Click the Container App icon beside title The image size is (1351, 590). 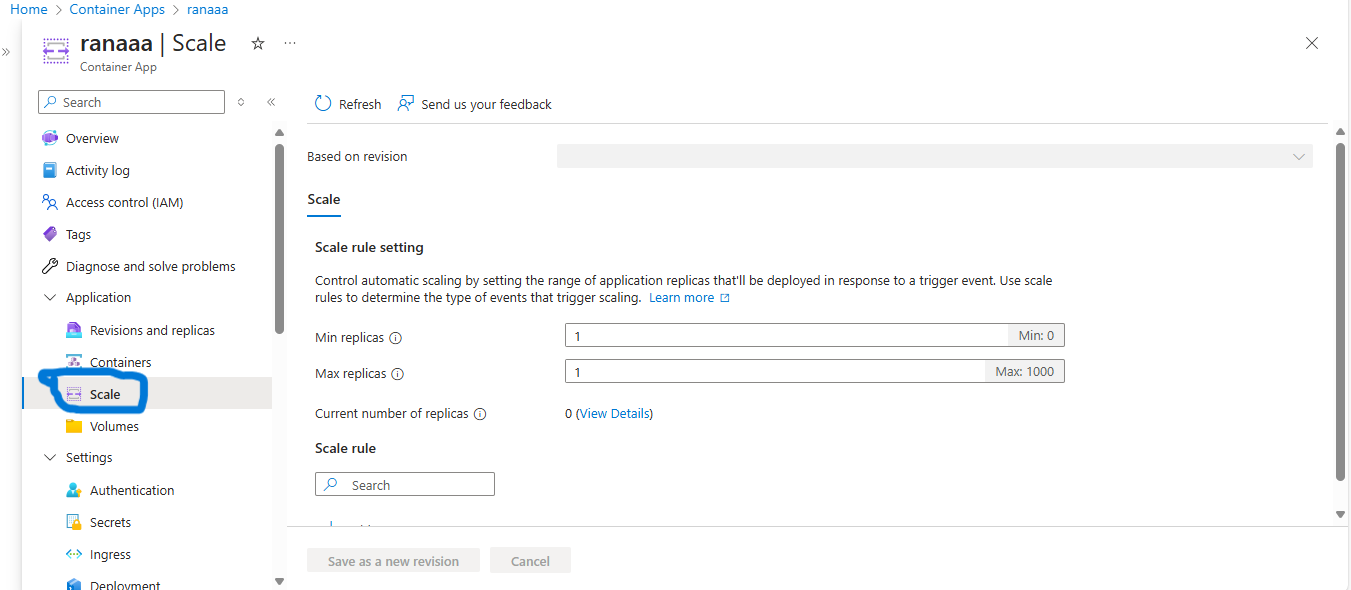(56, 50)
